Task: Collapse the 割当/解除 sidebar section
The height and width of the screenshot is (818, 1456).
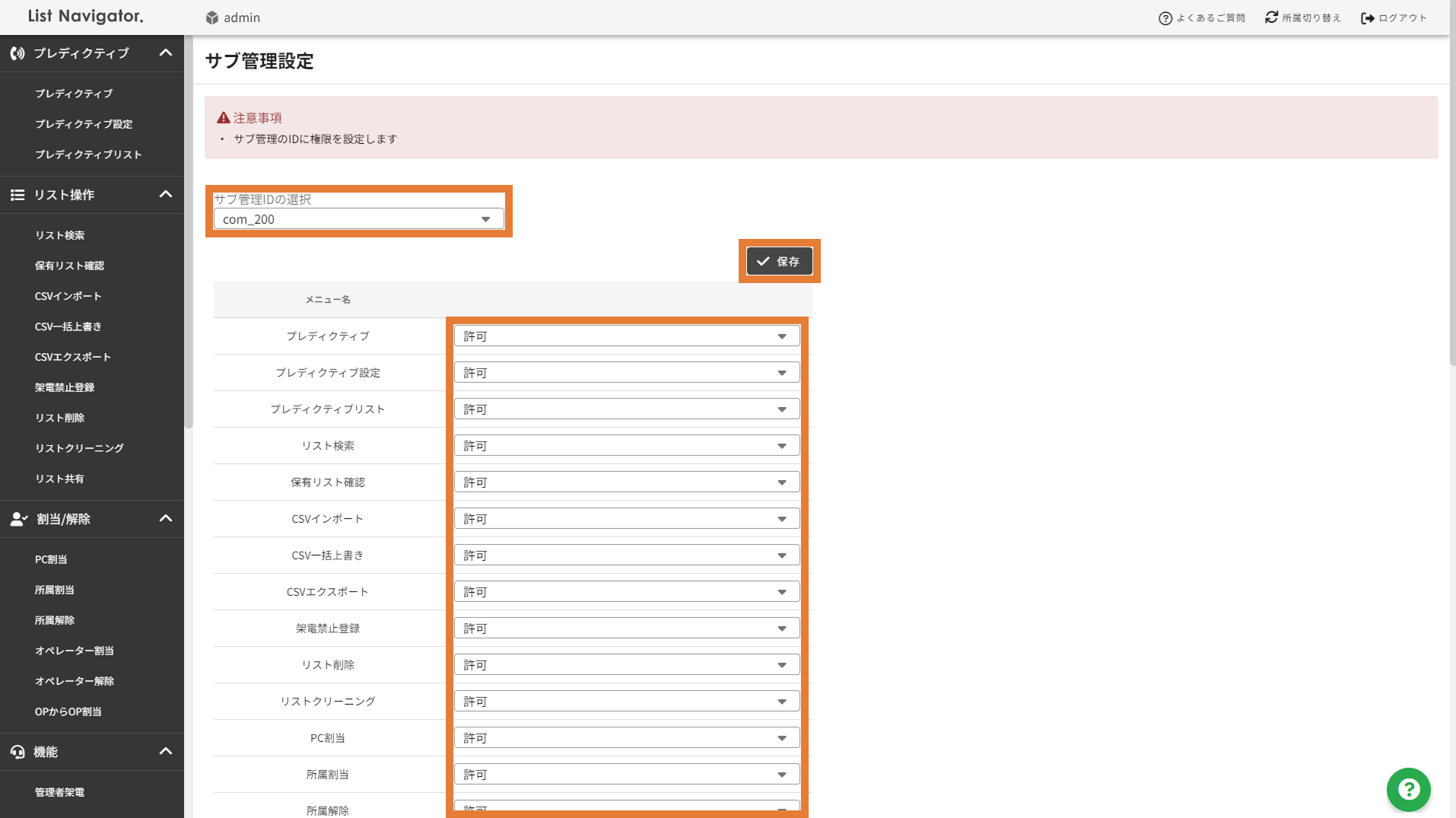Action: click(165, 519)
